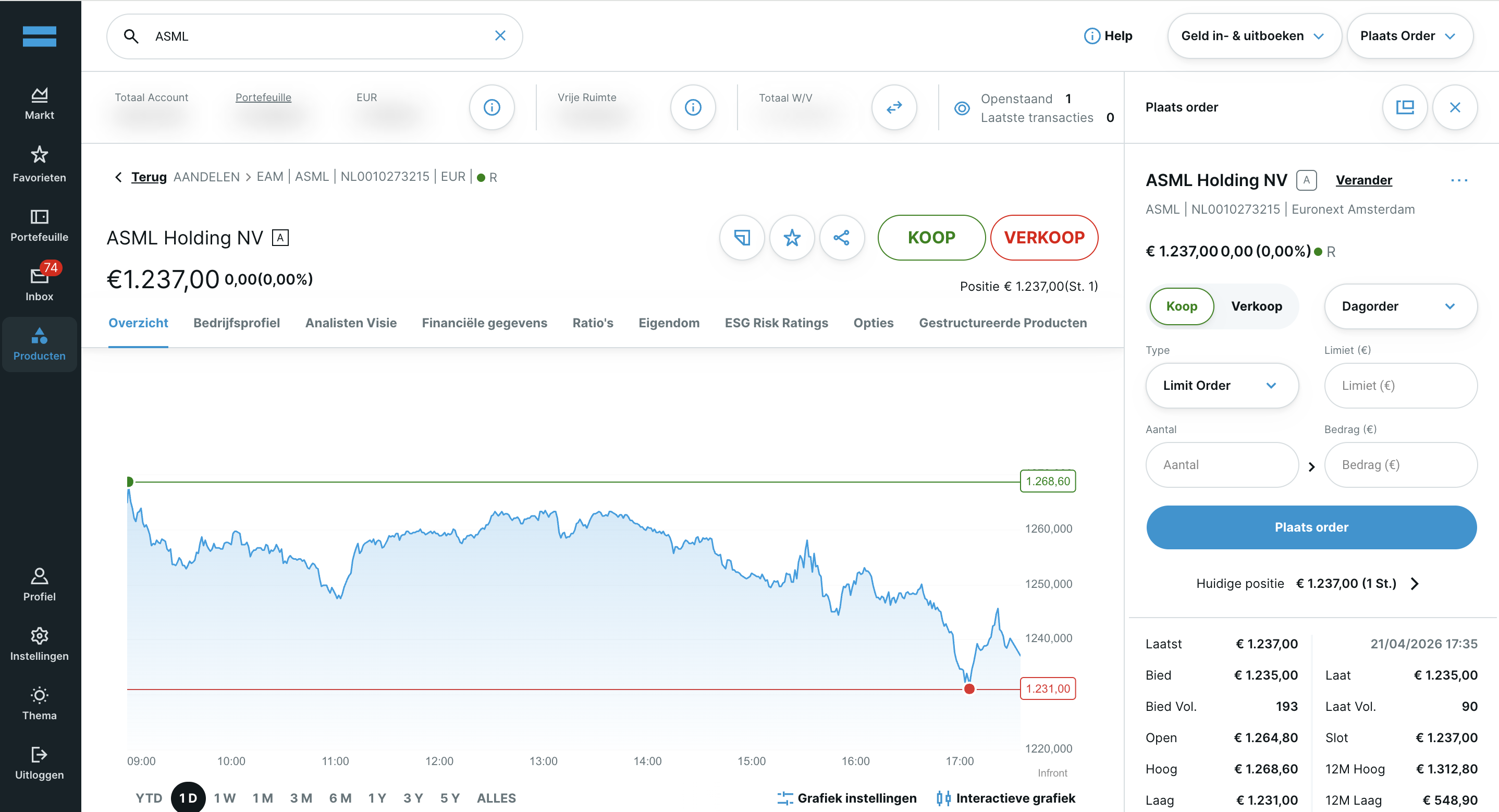Image resolution: width=1499 pixels, height=812 pixels.
Task: Pop out the Plaats order panel
Action: tap(1405, 107)
